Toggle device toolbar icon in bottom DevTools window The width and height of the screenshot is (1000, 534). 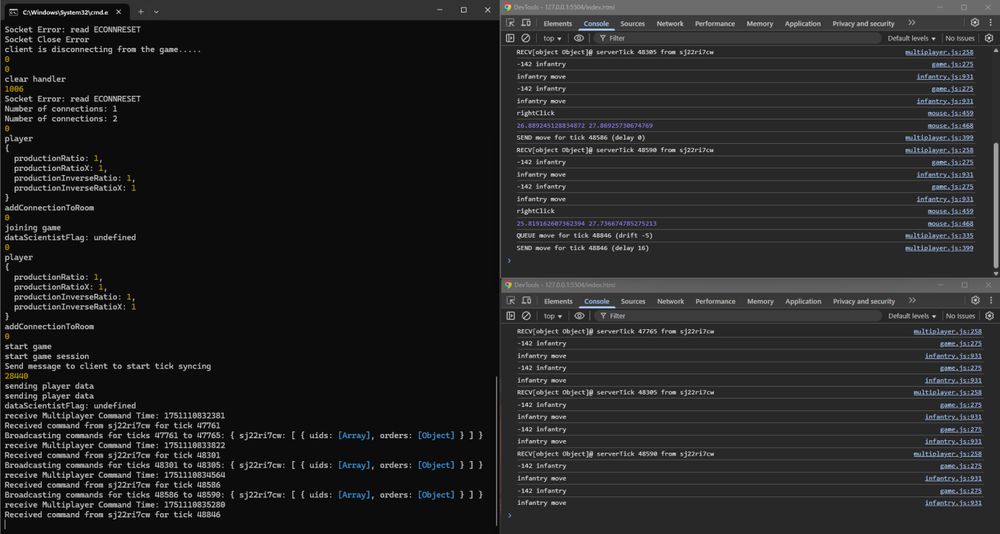click(524, 301)
